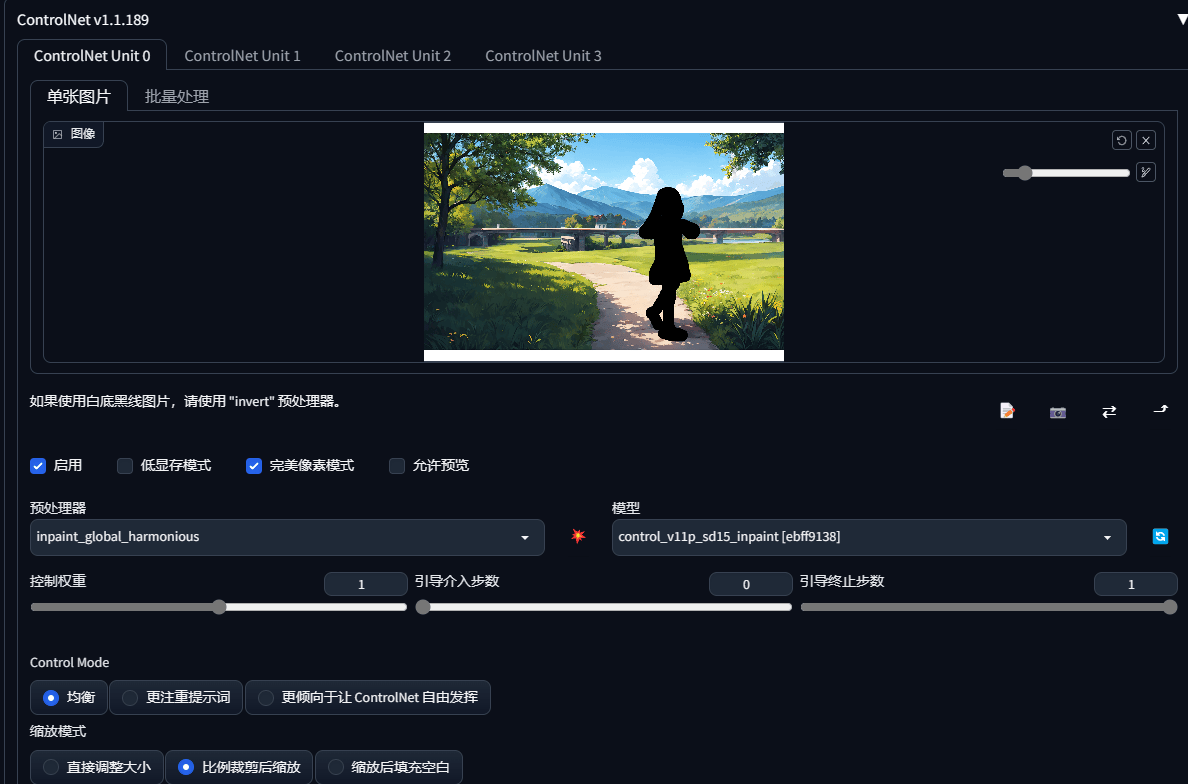
Task: Check the 允许预览 checkbox
Action: 397,466
